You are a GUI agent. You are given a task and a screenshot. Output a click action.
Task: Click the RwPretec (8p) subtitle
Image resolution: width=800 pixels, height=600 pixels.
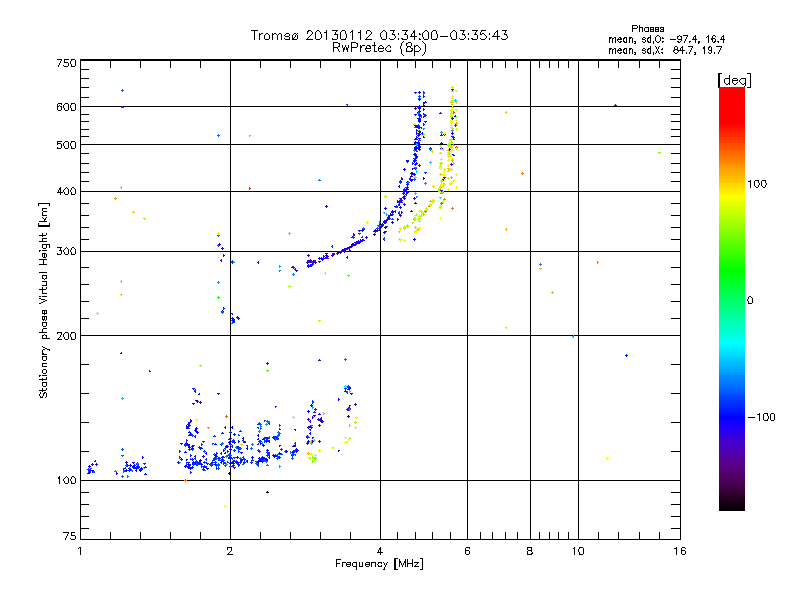pyautogui.click(x=379, y=48)
